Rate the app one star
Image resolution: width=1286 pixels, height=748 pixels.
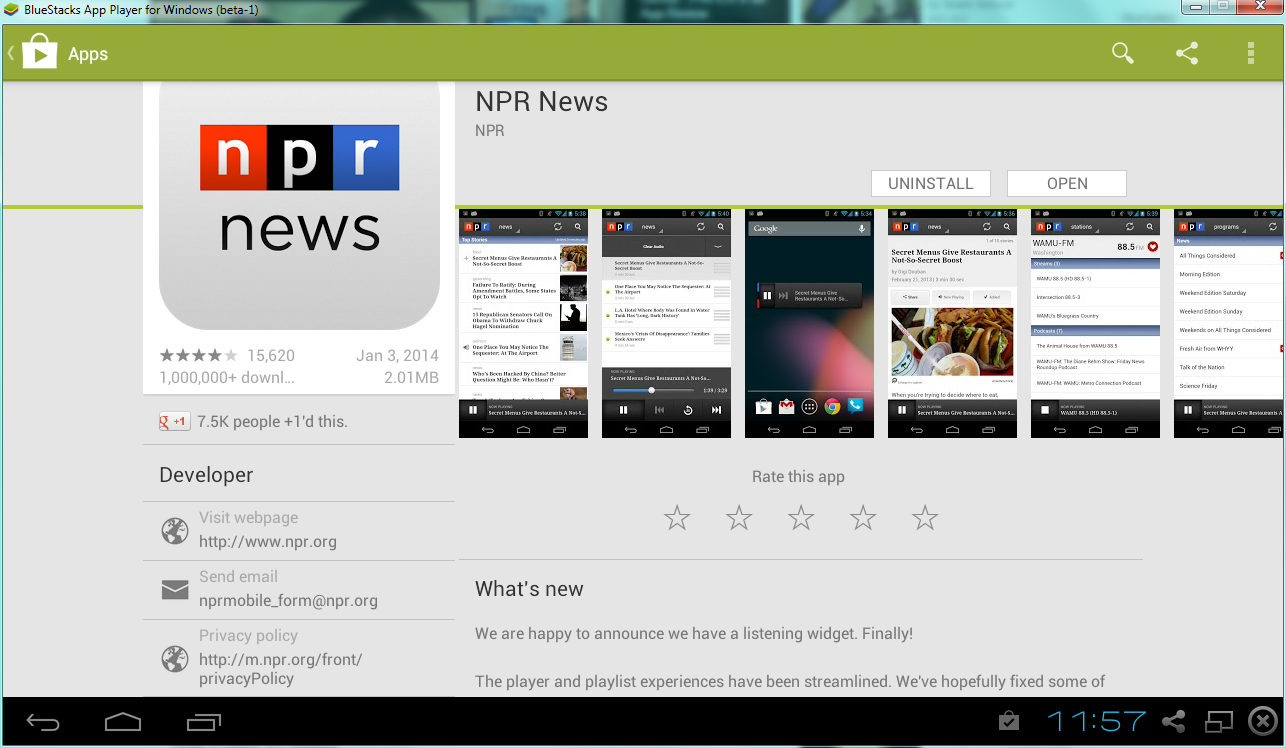(677, 518)
